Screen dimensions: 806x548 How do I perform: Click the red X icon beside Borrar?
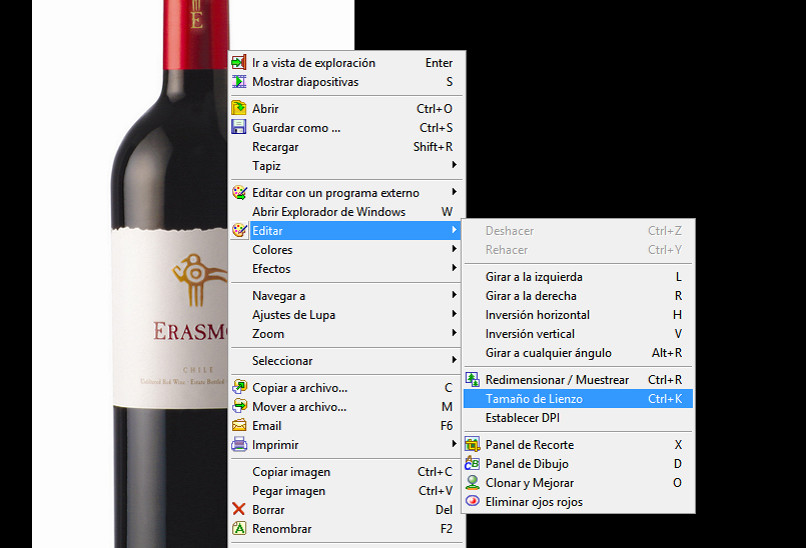[239, 510]
